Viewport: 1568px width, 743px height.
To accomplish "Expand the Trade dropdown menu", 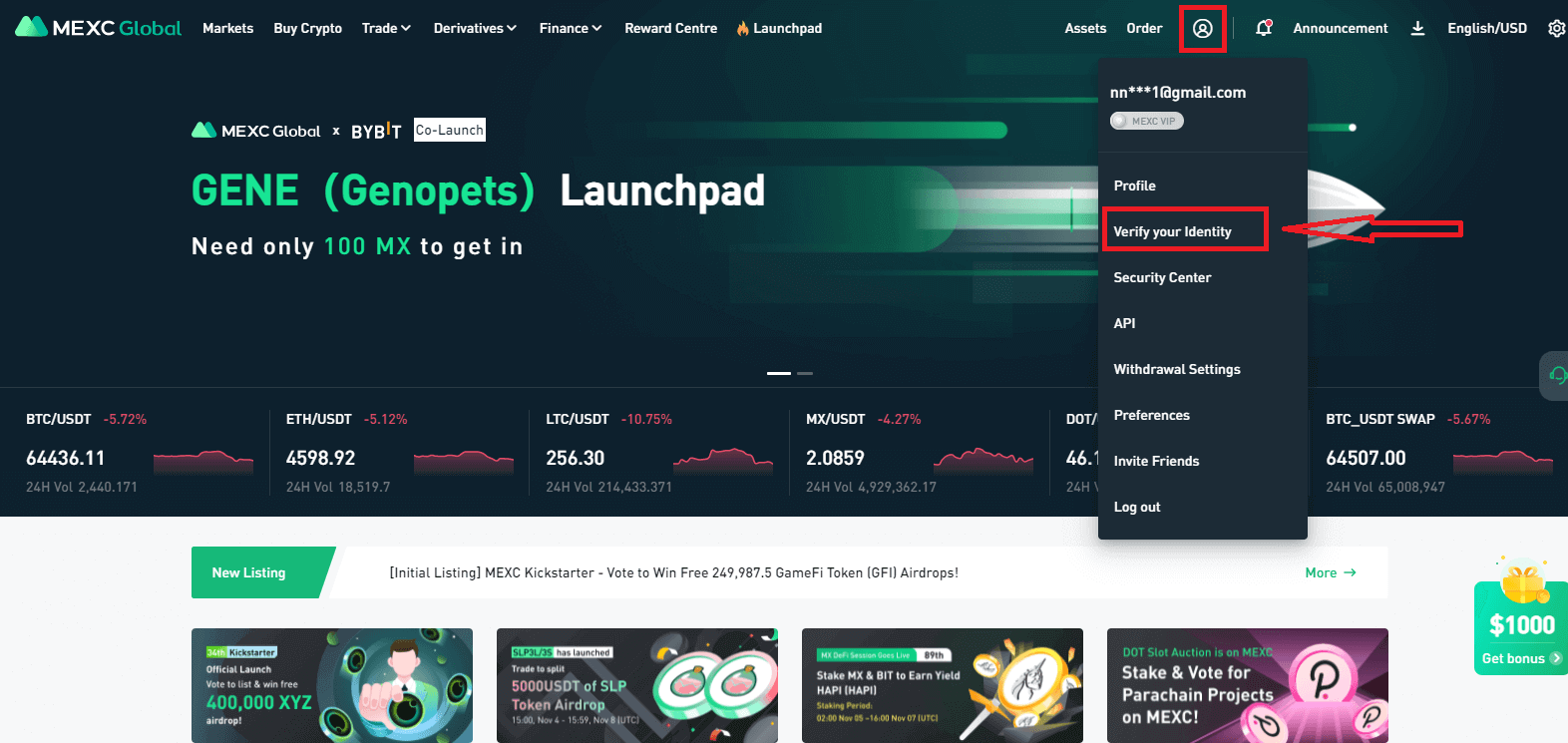I will (x=386, y=28).
